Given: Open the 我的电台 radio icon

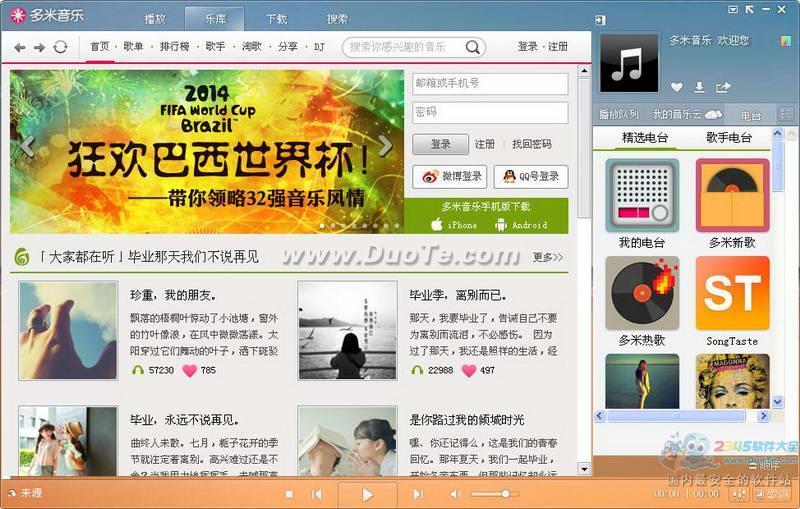Looking at the screenshot, I should [642, 195].
